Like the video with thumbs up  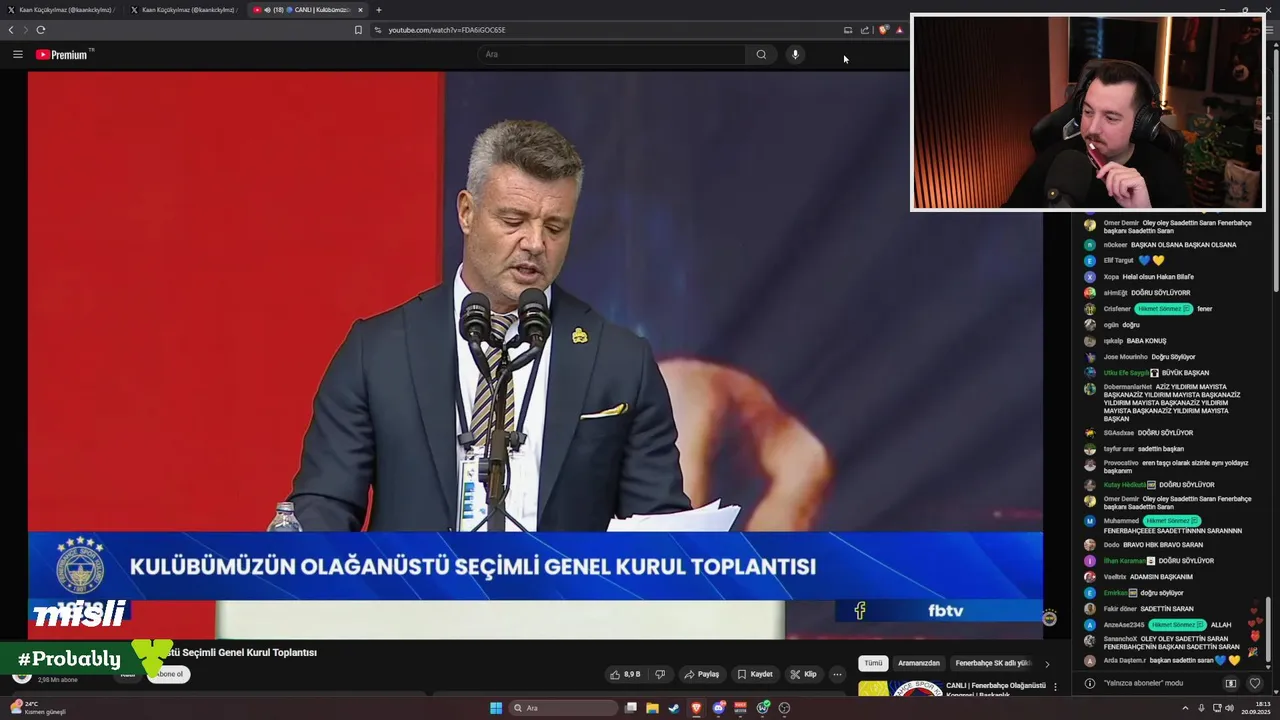[625, 674]
